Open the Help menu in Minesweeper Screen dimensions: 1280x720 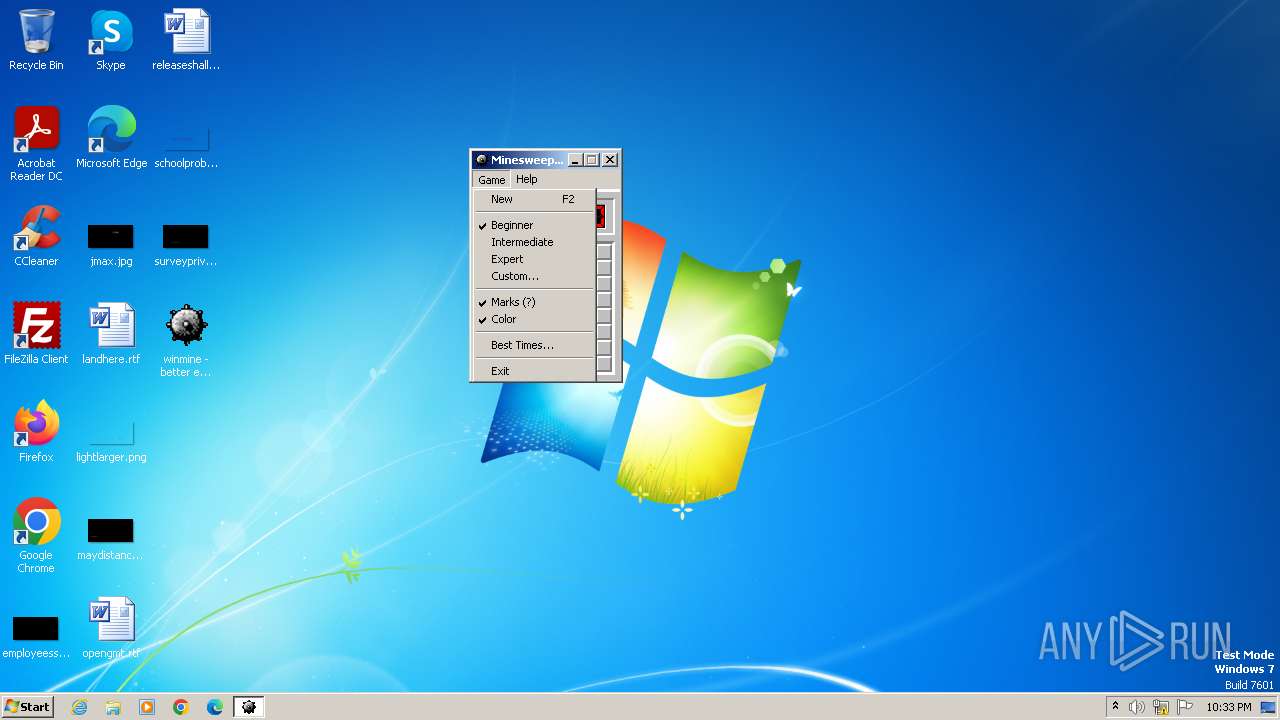click(527, 180)
